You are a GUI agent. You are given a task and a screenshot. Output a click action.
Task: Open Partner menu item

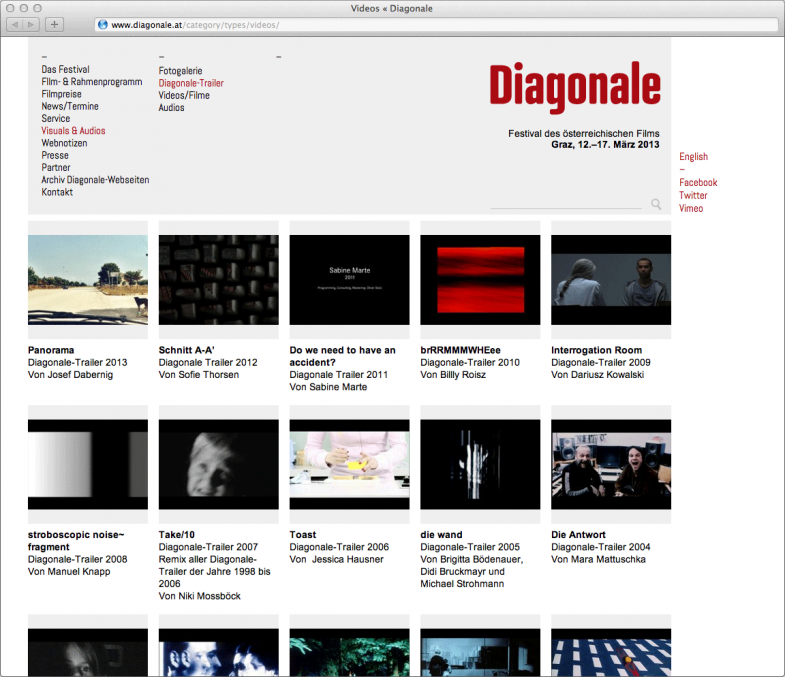pyautogui.click(x=56, y=168)
